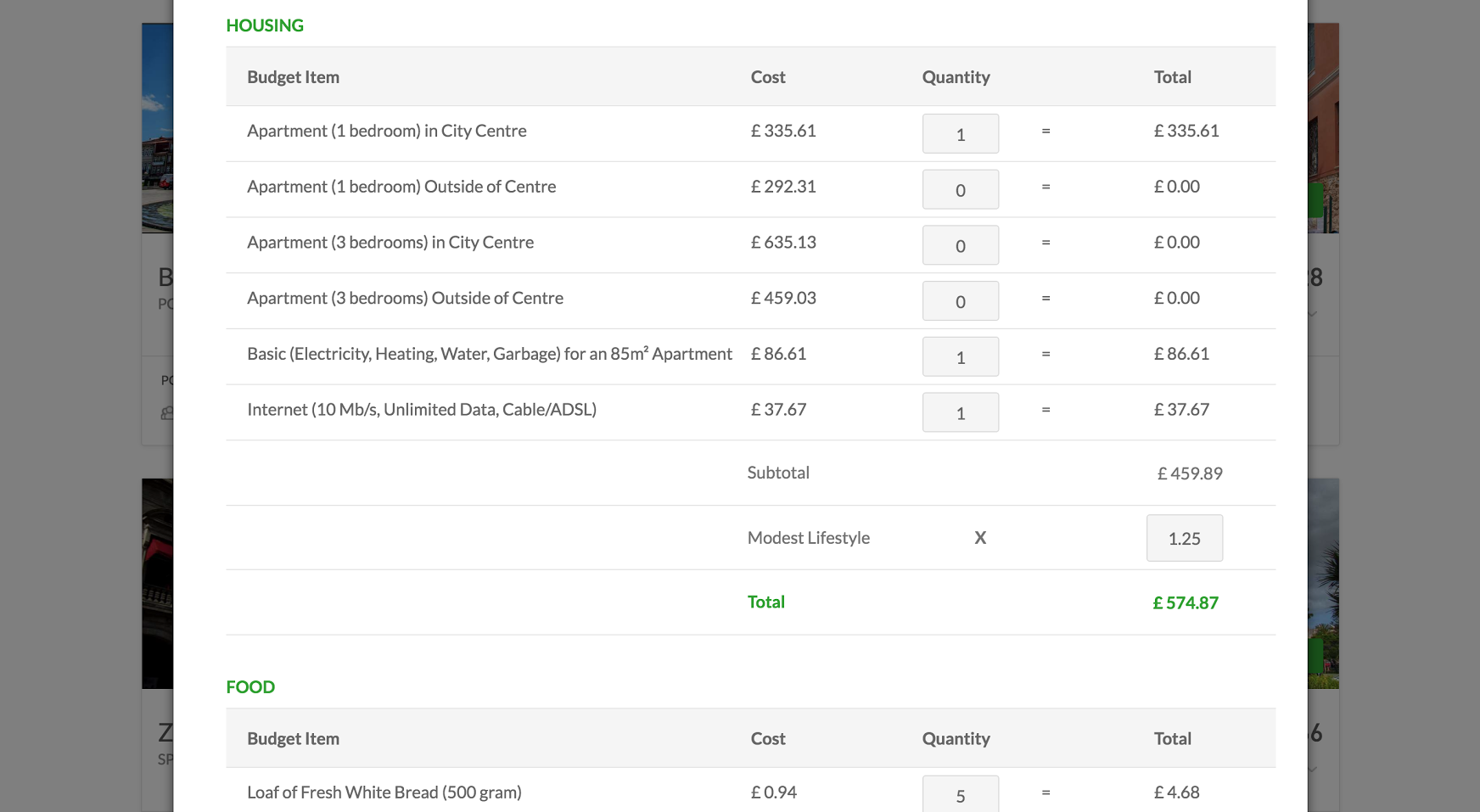Click Modest Lifestyle multiplier field showing 1.25
The height and width of the screenshot is (812, 1480).
(1184, 539)
